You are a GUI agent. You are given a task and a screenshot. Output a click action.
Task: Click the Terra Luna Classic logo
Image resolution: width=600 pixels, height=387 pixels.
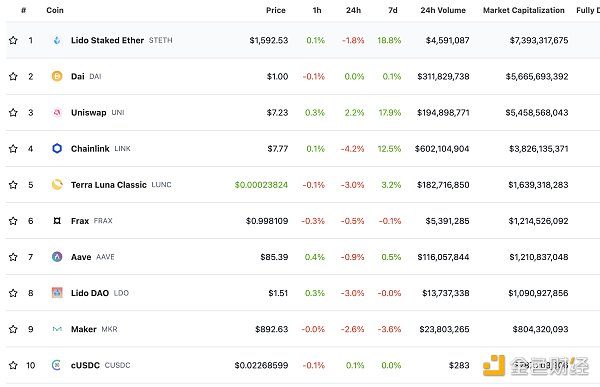[x=57, y=185]
